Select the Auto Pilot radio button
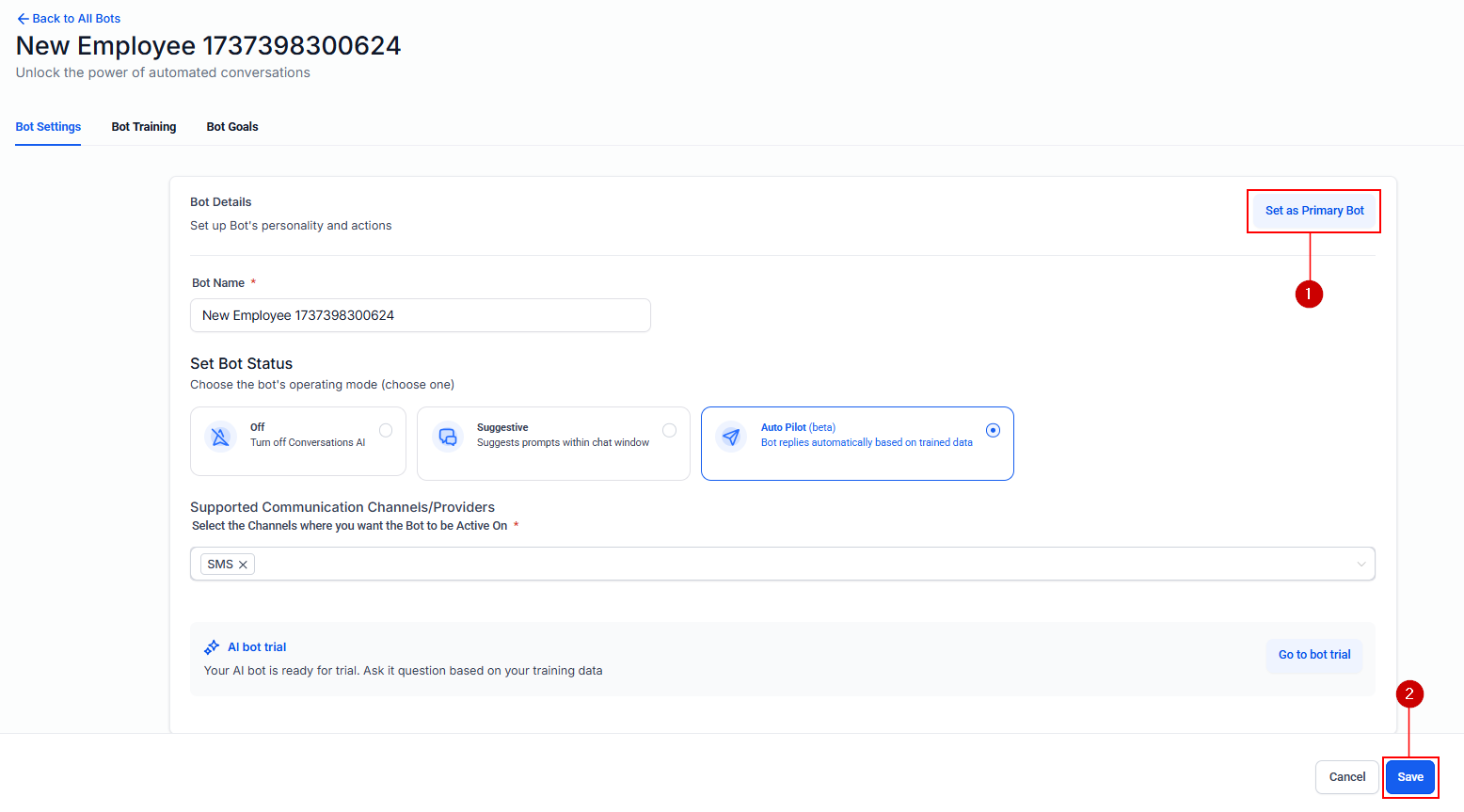The height and width of the screenshot is (812, 1464). pyautogui.click(x=993, y=430)
